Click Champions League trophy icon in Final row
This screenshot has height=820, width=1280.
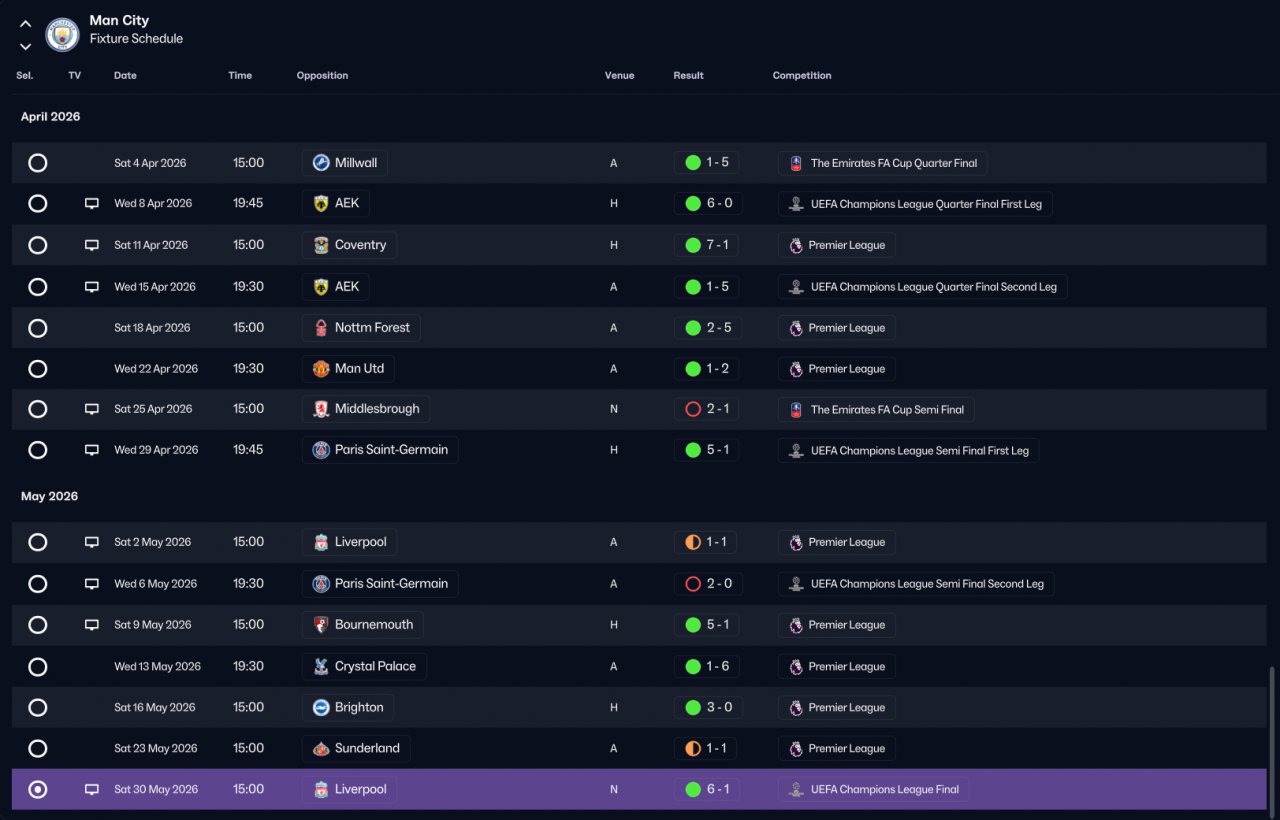(x=796, y=790)
